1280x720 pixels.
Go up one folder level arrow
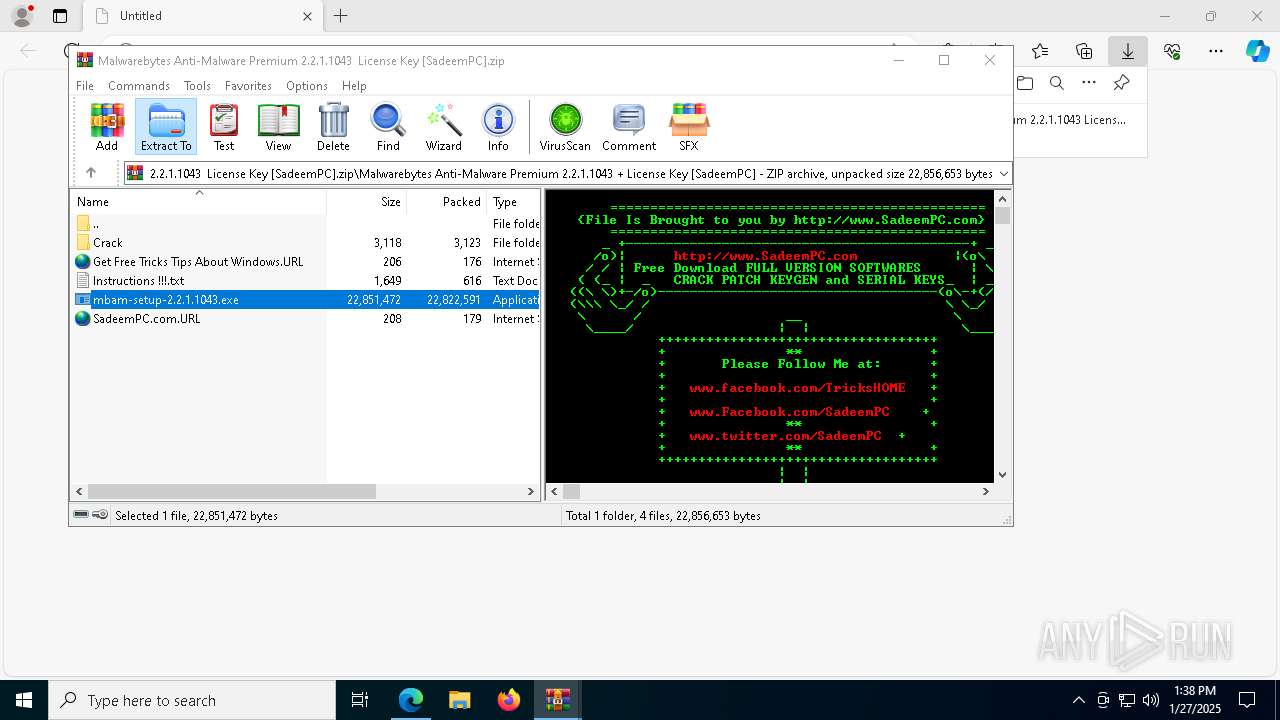pyautogui.click(x=91, y=173)
